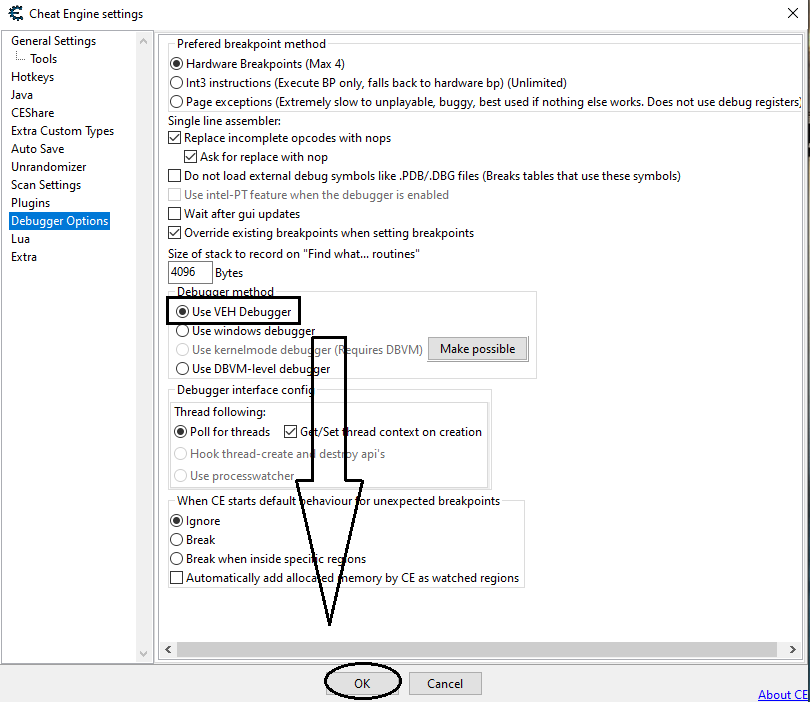Click the Make possible button
The image size is (810, 702).
[x=478, y=349]
